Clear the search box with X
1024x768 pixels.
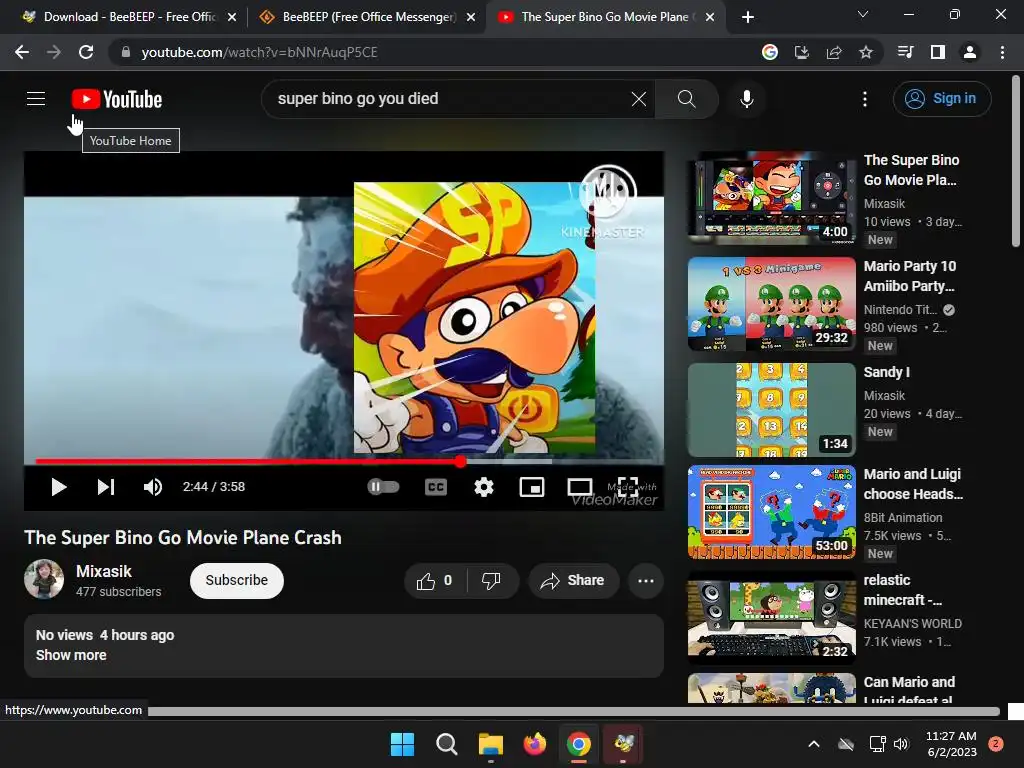[x=639, y=99]
